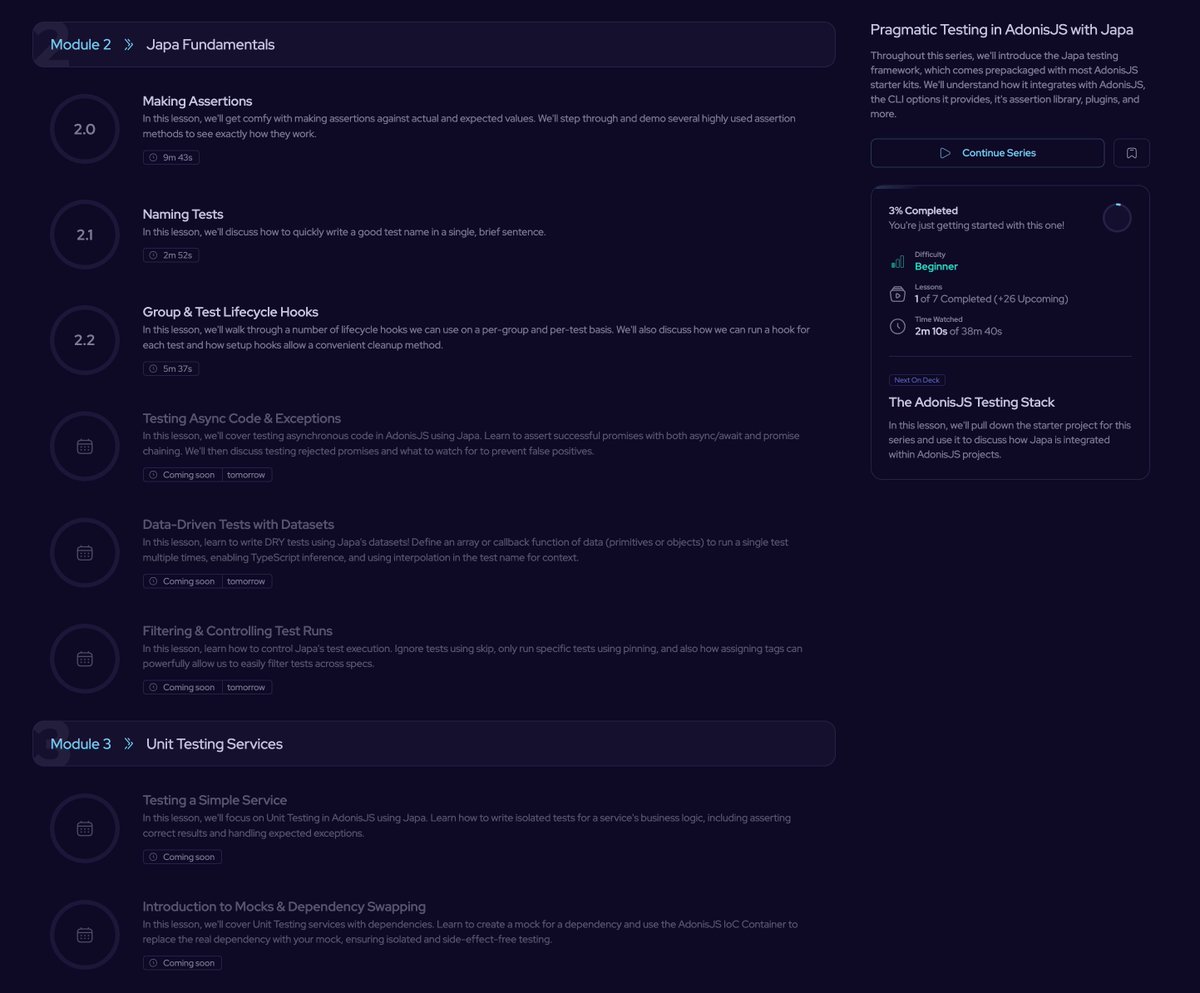Click calendar icon for Testing Async Code & Exceptions

click(85, 447)
